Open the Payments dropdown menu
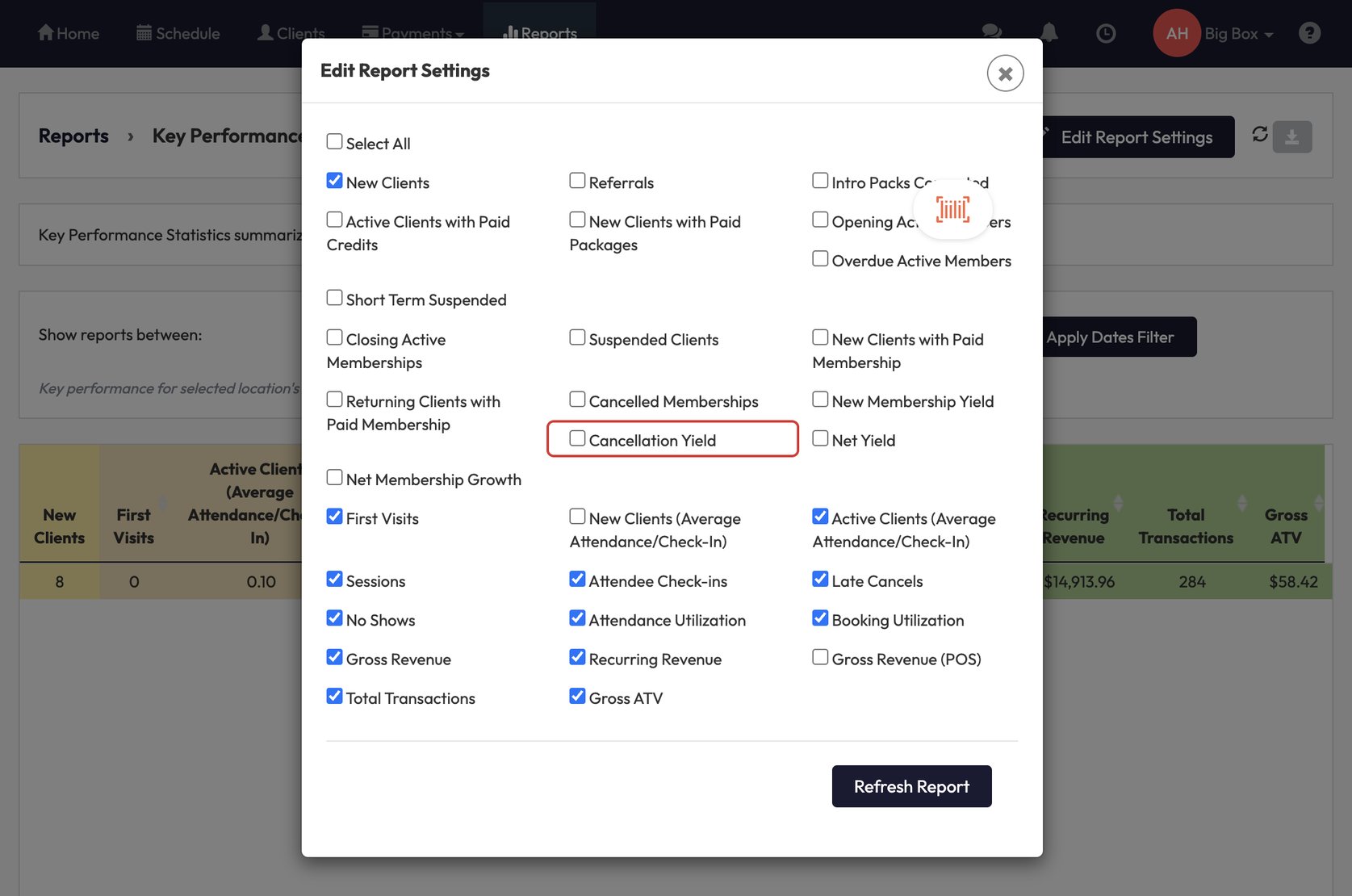The width and height of the screenshot is (1352, 896). pos(413,34)
